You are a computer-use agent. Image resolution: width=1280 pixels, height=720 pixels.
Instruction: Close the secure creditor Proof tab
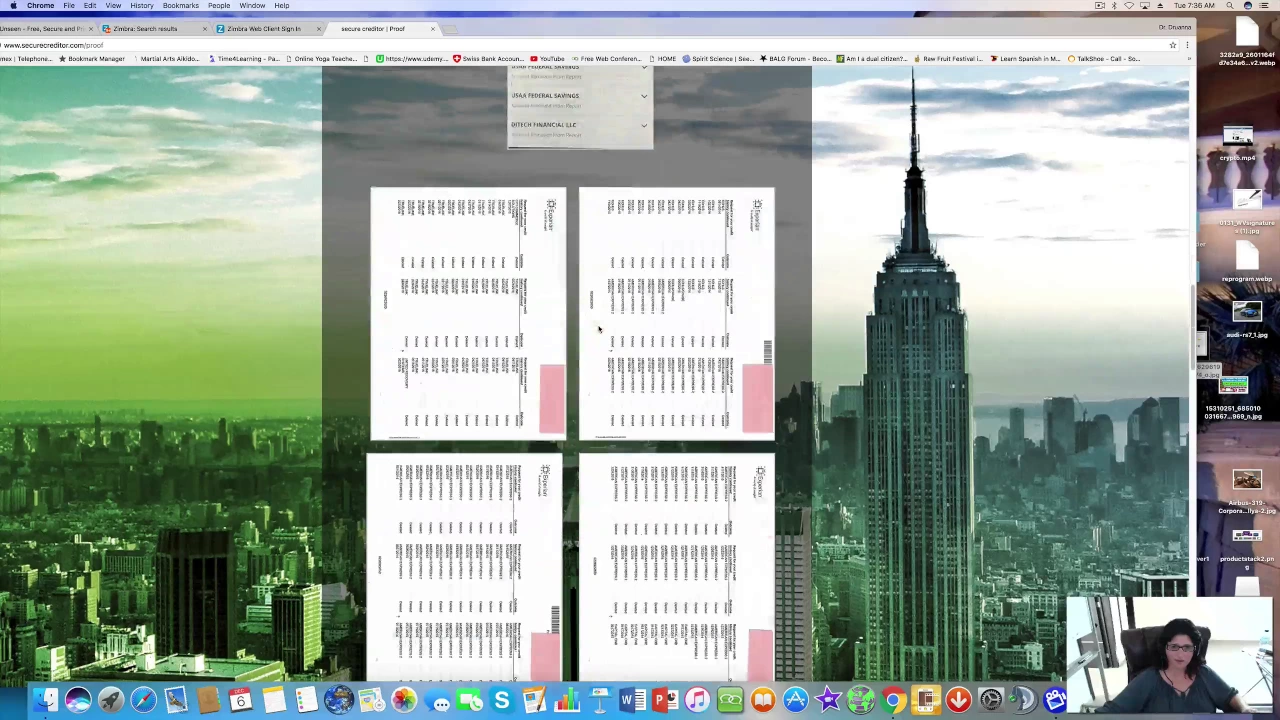(433, 28)
